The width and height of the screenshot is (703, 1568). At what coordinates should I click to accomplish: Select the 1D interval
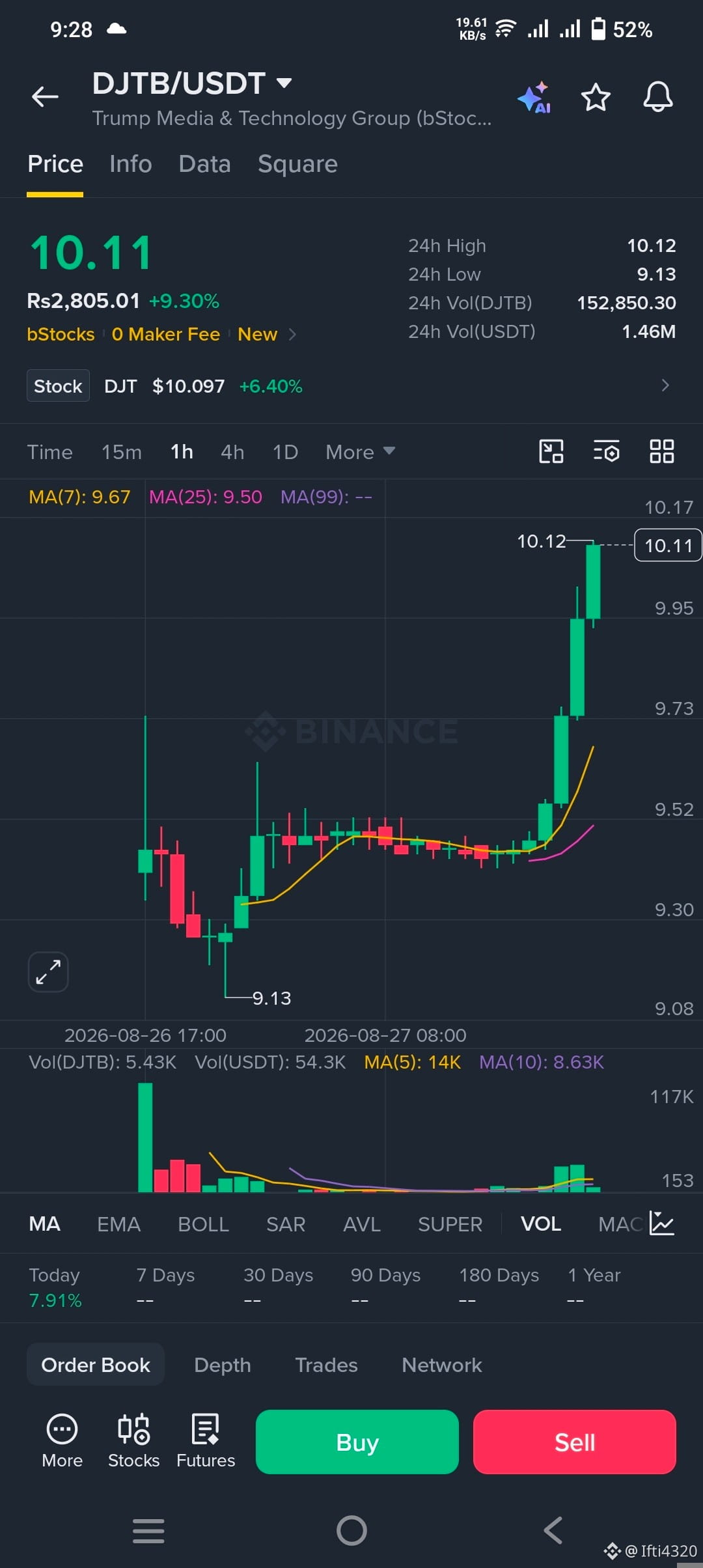point(285,452)
